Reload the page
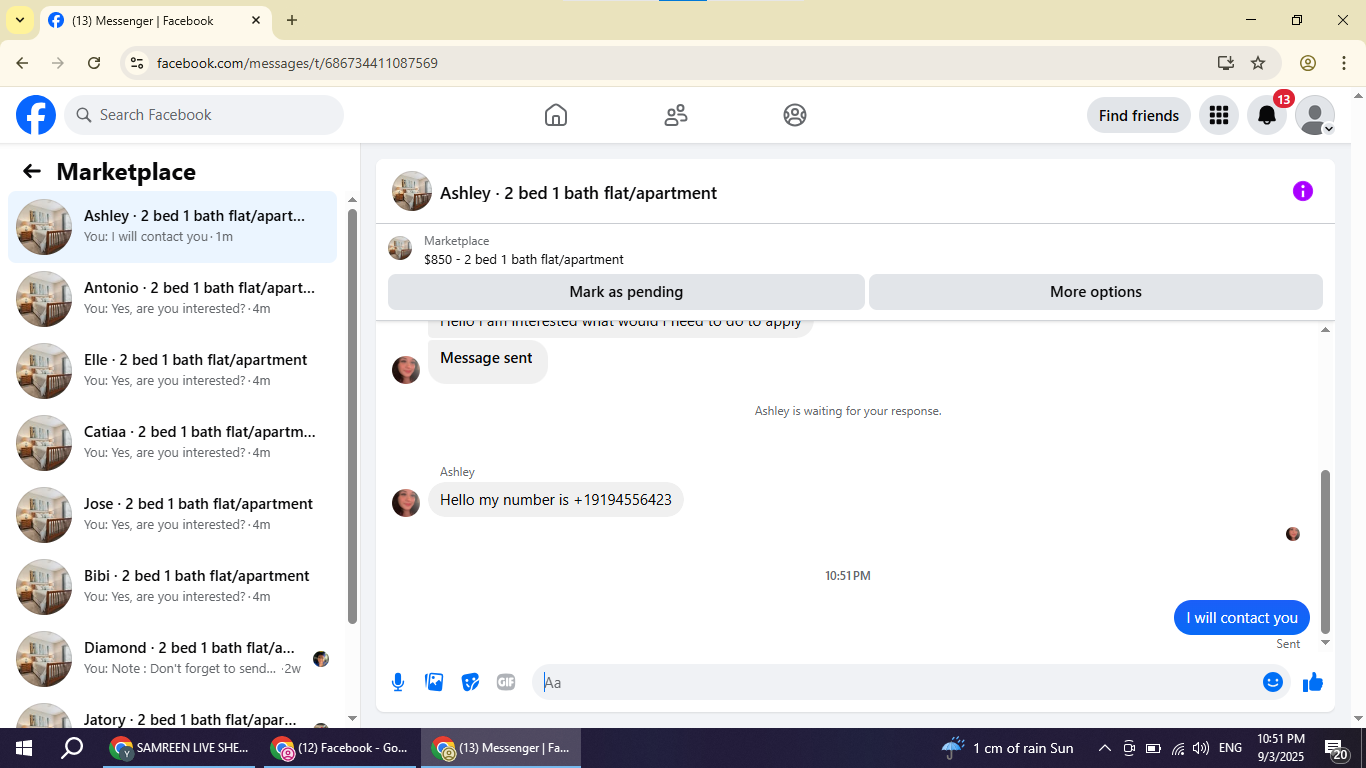 click(94, 63)
